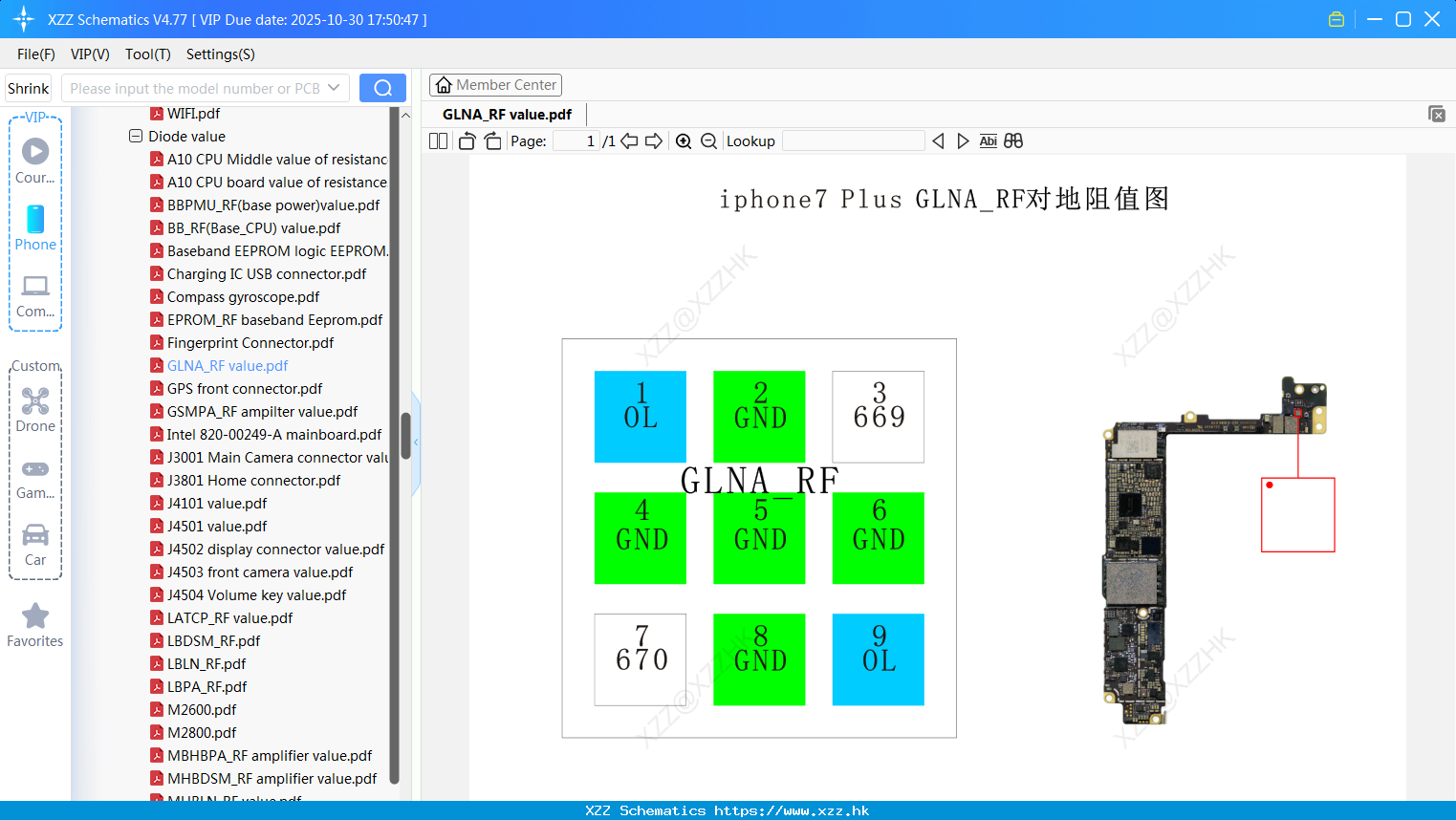Open the Member Center home button
Image resolution: width=1456 pixels, height=820 pixels.
(x=495, y=85)
